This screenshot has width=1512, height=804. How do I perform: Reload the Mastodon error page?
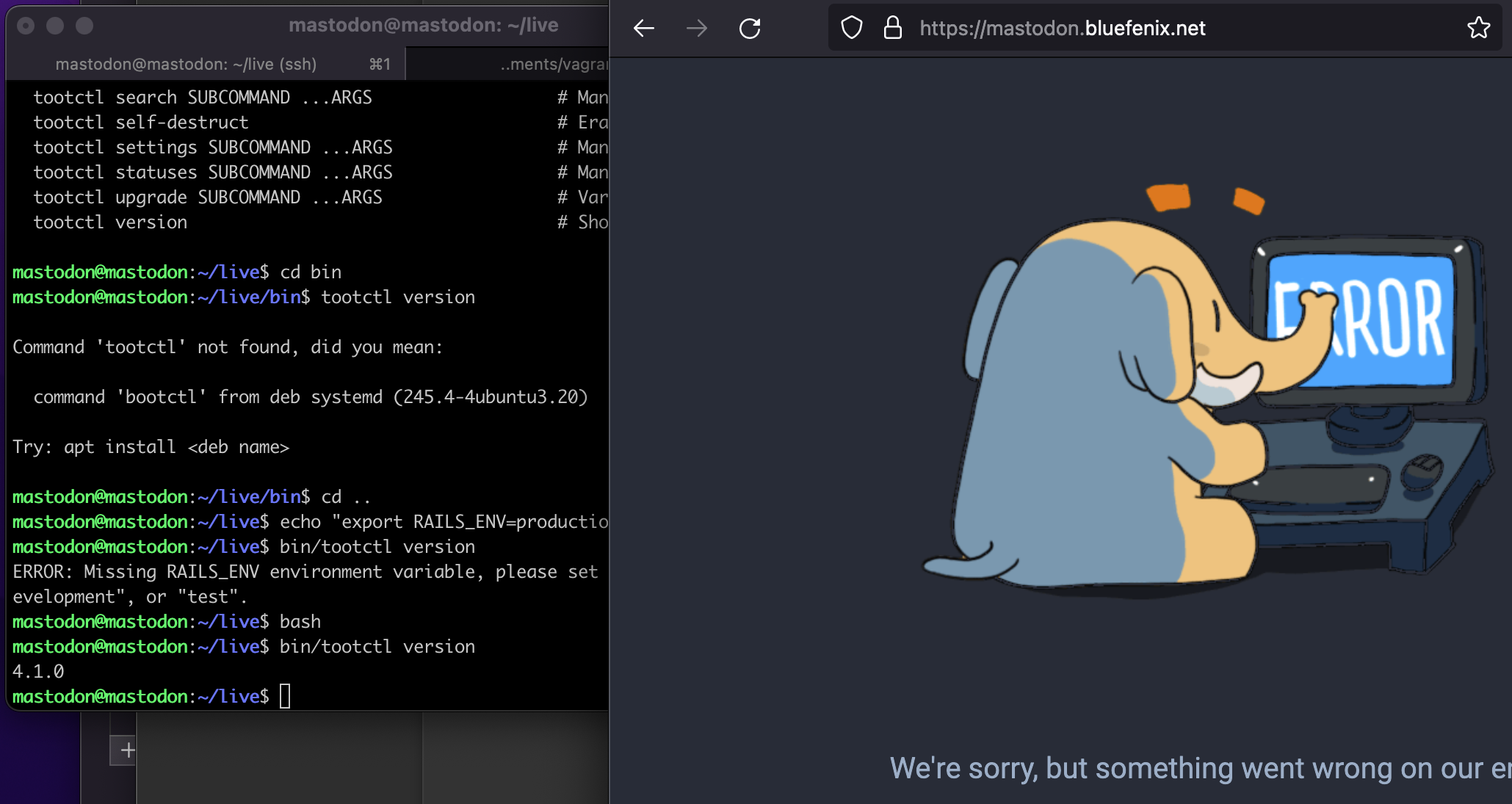[750, 29]
